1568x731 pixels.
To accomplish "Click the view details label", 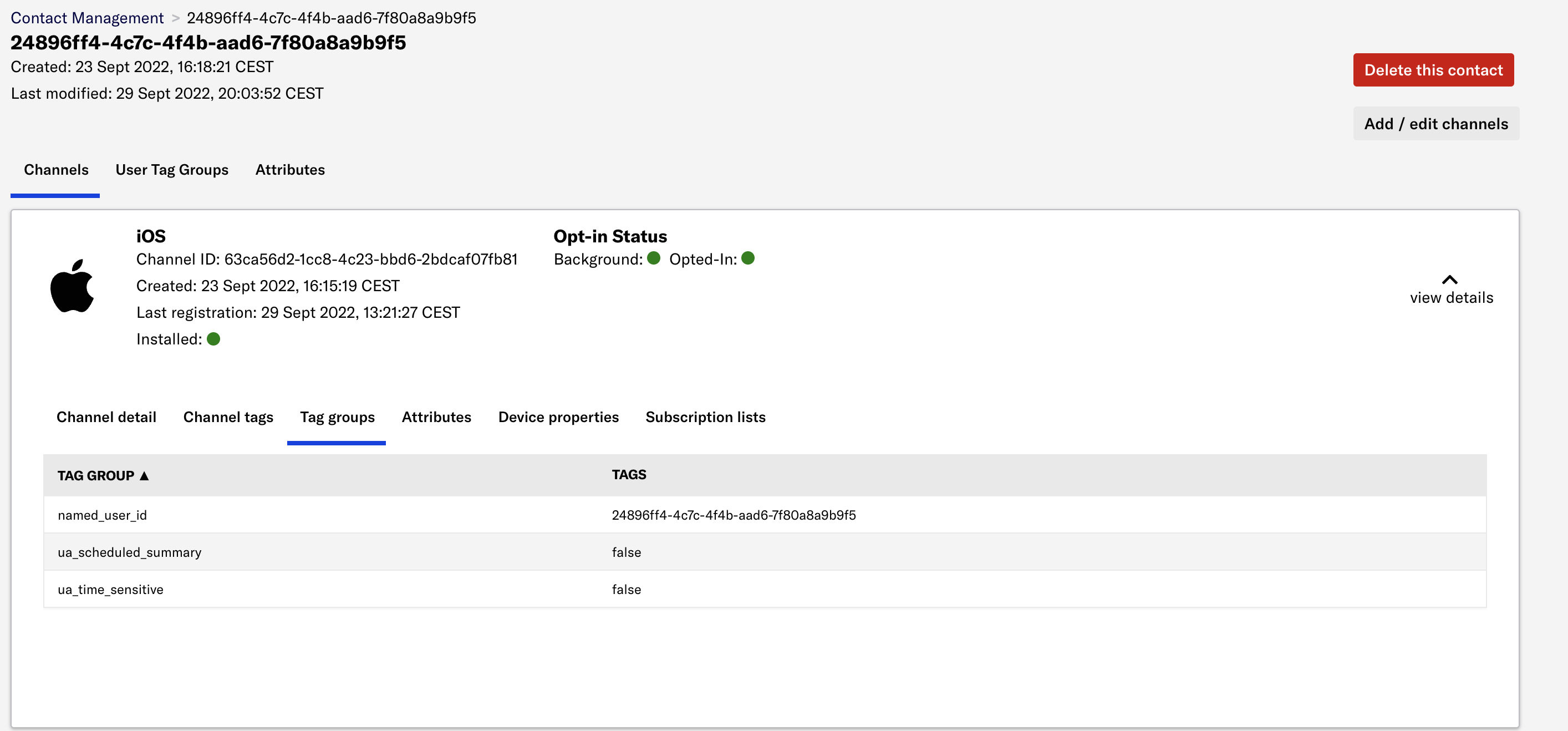I will 1452,298.
